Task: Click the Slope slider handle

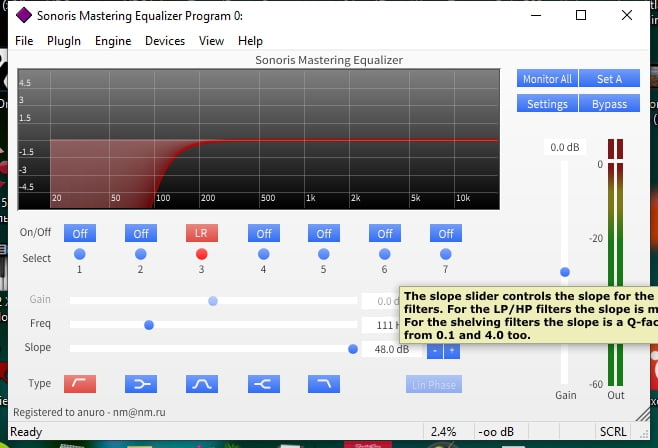Action: tap(353, 349)
